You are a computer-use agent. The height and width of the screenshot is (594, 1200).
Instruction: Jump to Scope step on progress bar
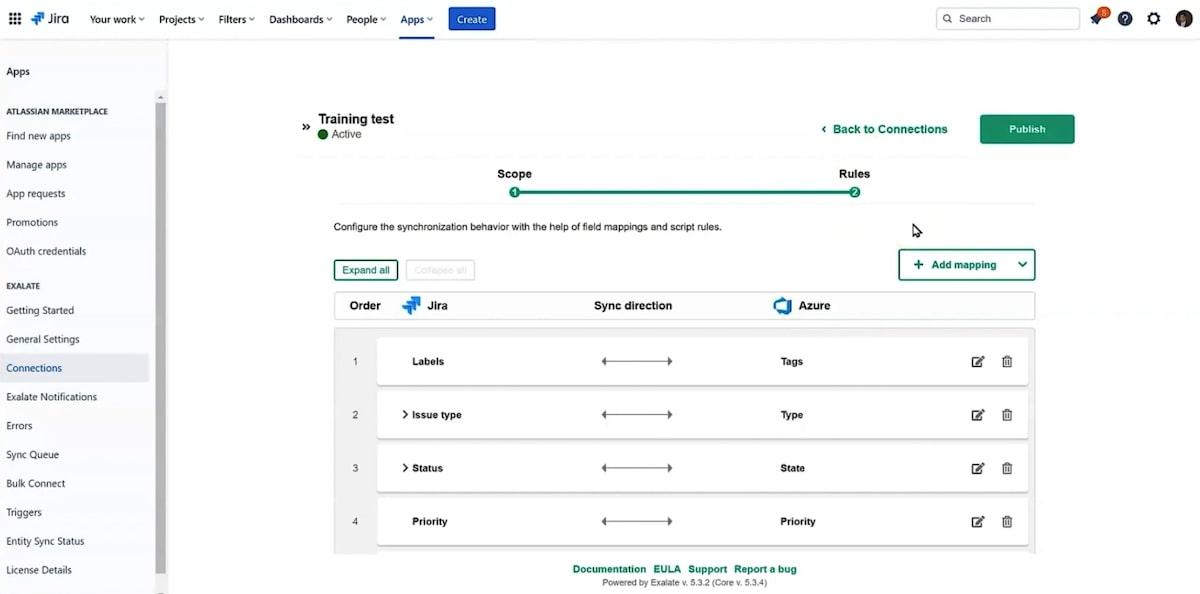point(514,192)
